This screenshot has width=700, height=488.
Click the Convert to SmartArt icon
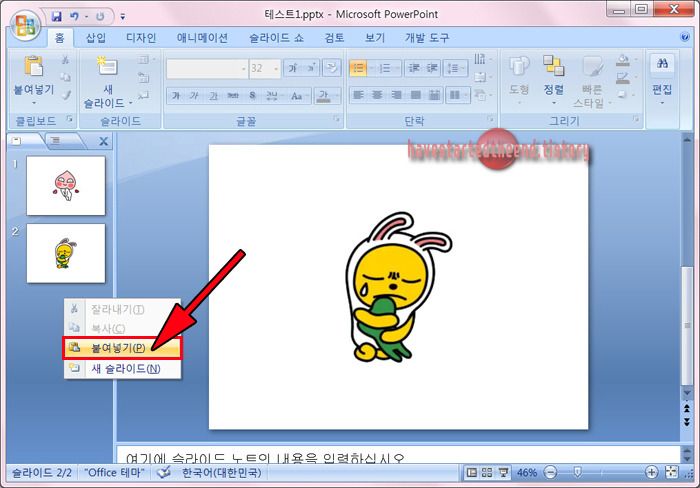pyautogui.click(x=482, y=95)
